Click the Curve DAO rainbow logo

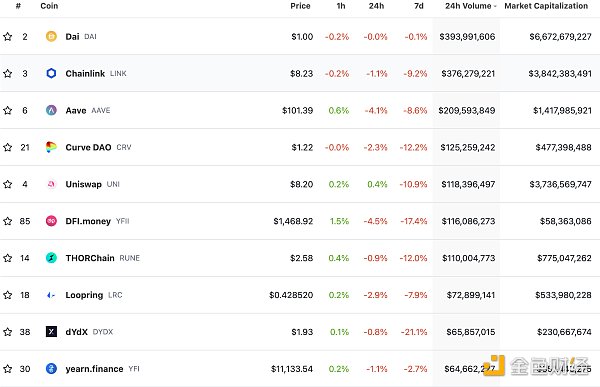click(x=51, y=147)
